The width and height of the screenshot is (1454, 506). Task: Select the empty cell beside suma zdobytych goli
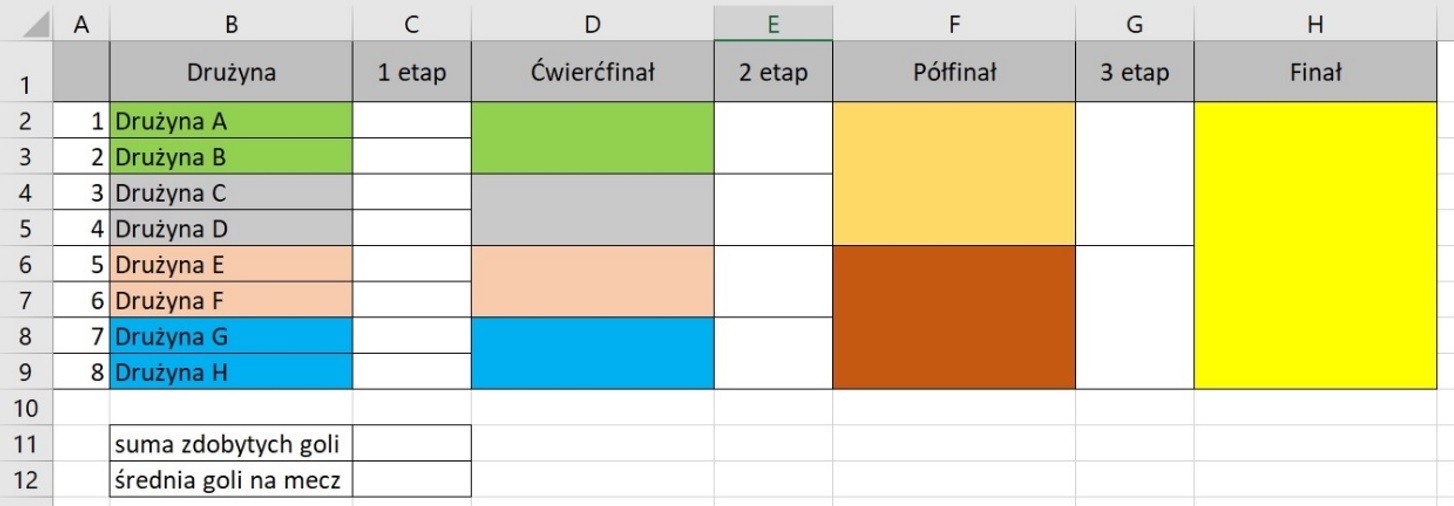[x=411, y=443]
